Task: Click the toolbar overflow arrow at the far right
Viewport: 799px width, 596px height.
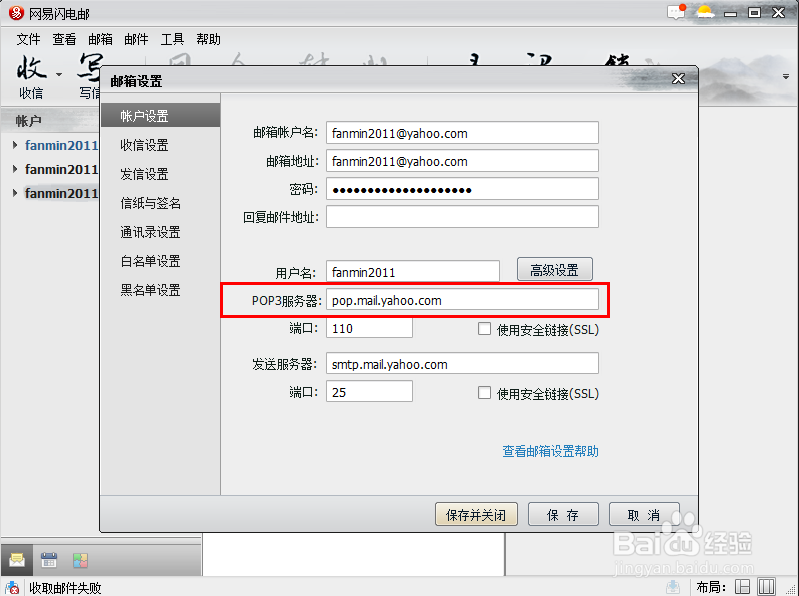Action: click(786, 77)
